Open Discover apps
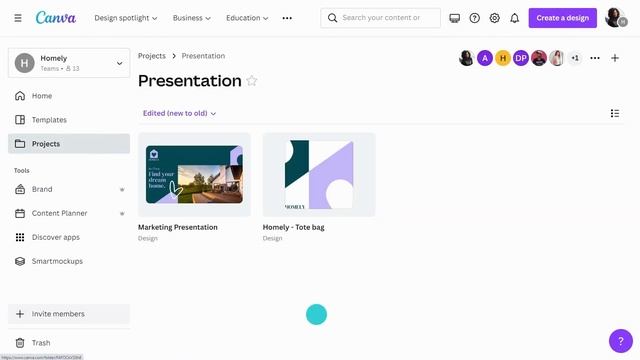 (69, 237)
